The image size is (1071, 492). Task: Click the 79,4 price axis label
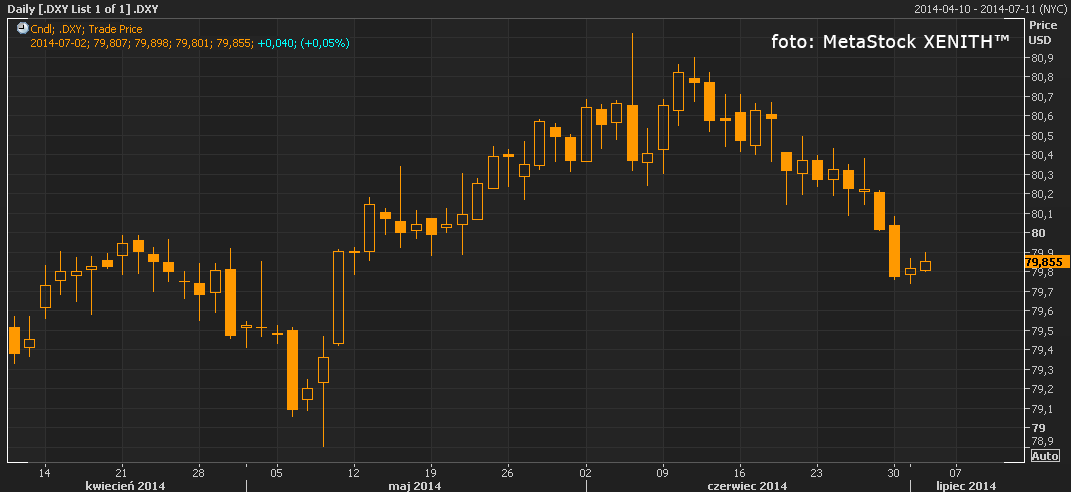pos(1041,350)
